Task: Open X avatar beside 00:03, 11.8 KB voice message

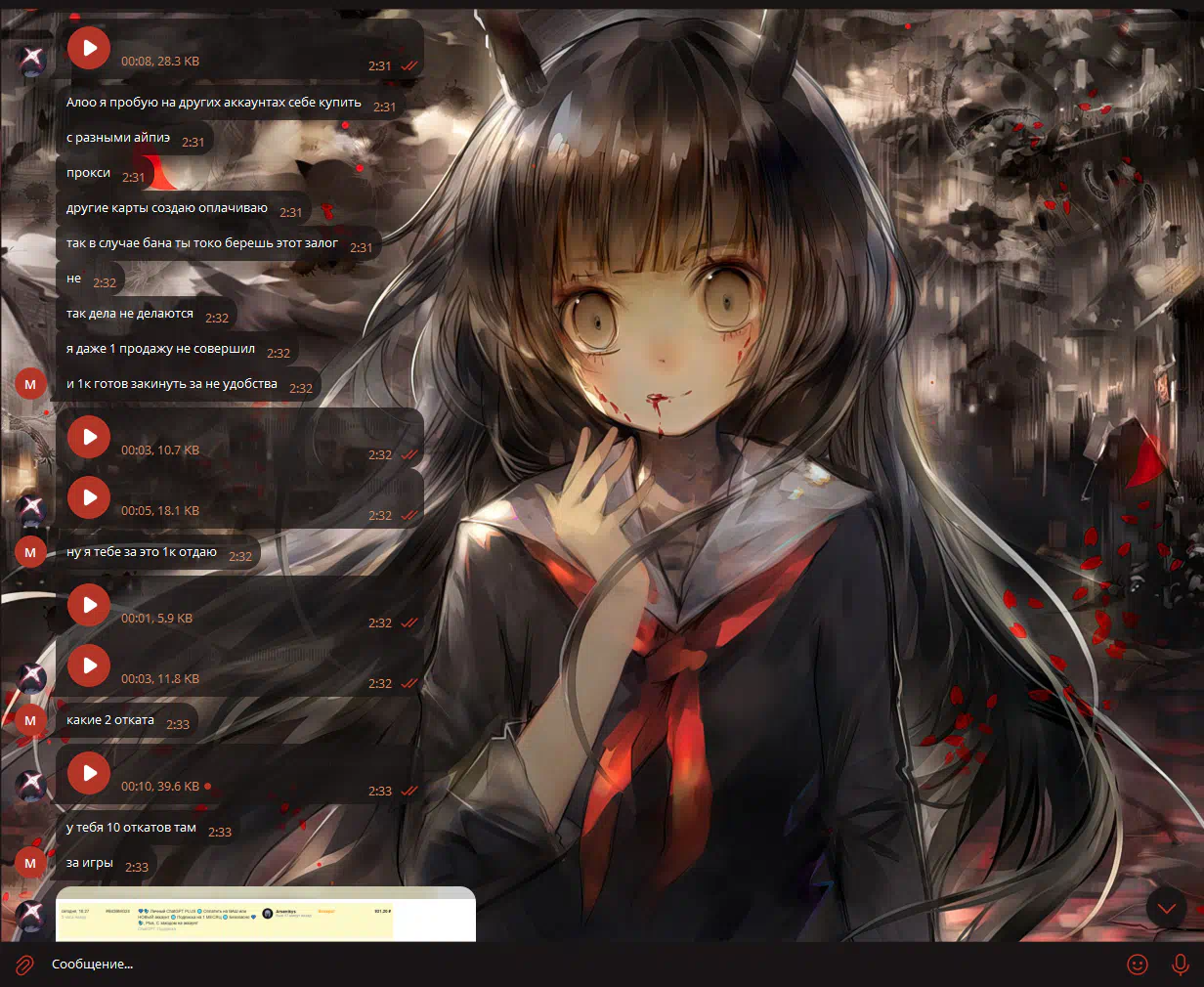Action: 30,677
